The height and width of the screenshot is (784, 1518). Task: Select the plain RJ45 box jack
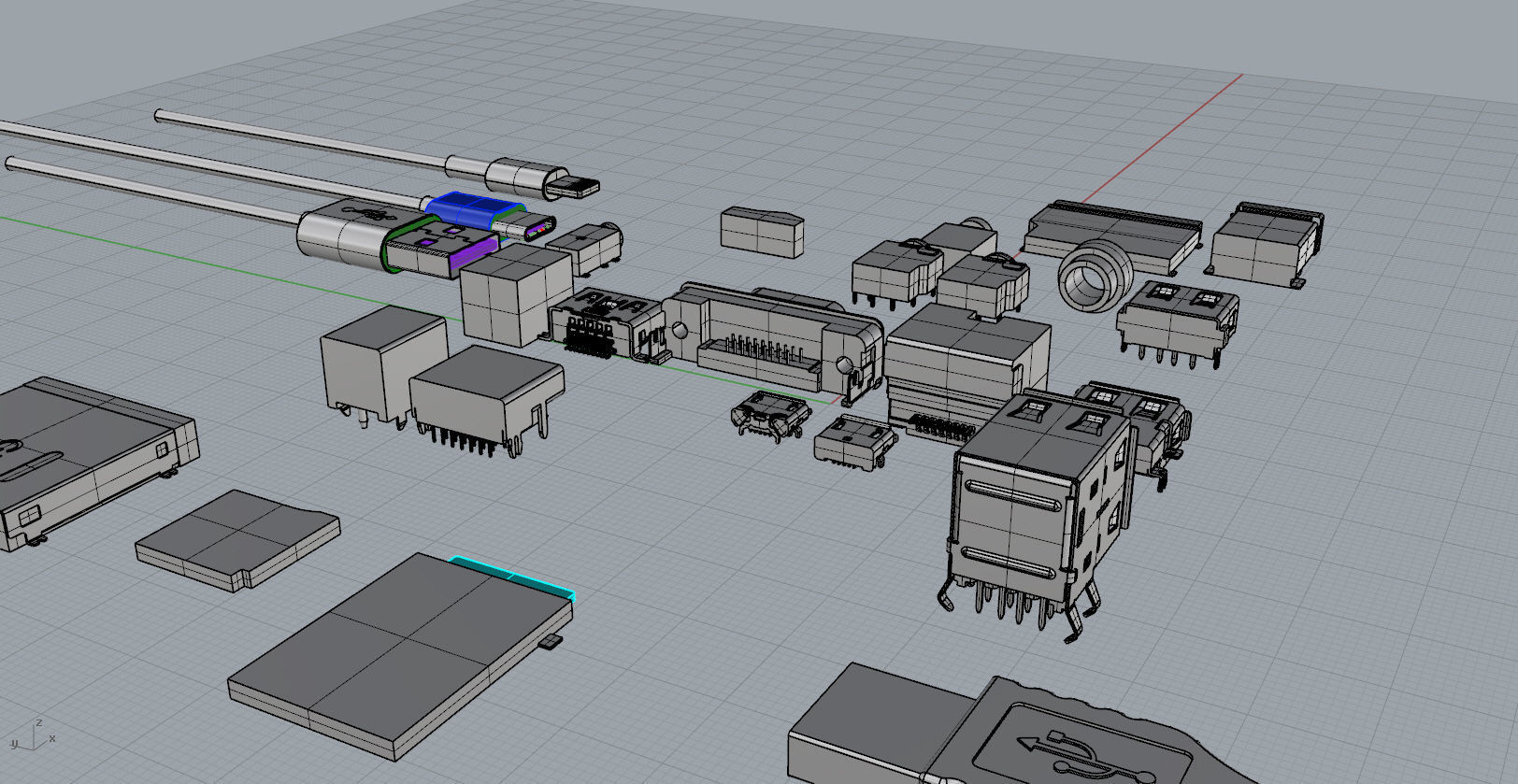point(381,364)
